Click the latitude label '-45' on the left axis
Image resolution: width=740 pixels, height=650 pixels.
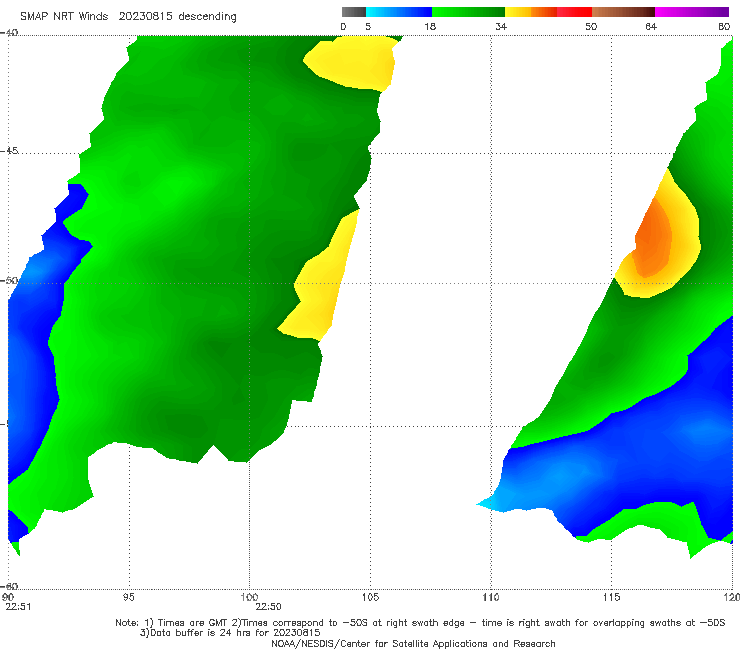9,151
